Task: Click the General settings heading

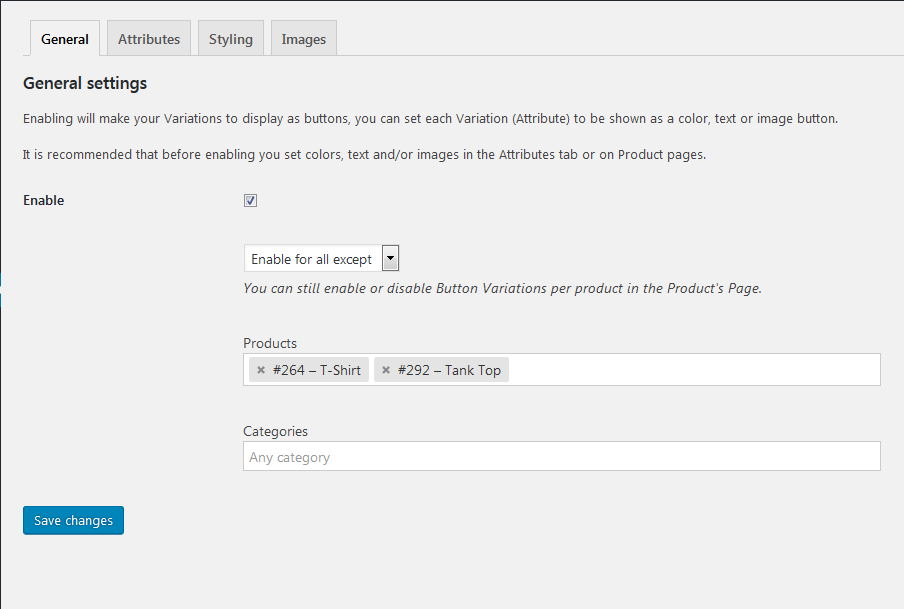Action: pos(85,83)
